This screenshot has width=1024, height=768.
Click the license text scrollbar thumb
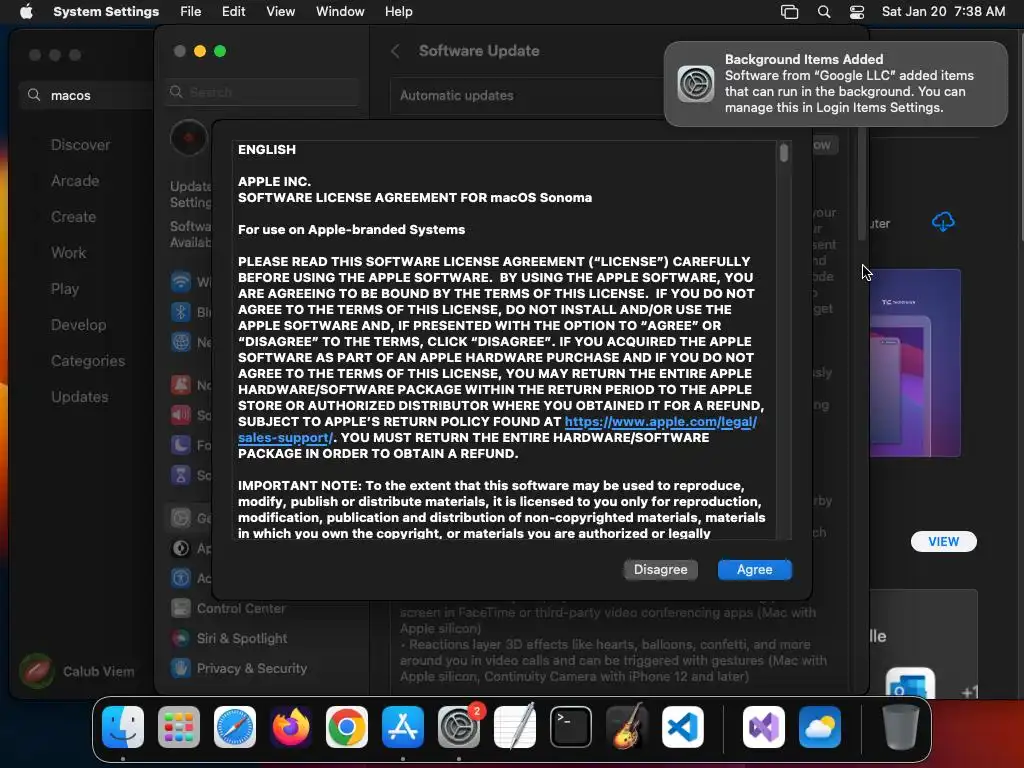click(784, 153)
